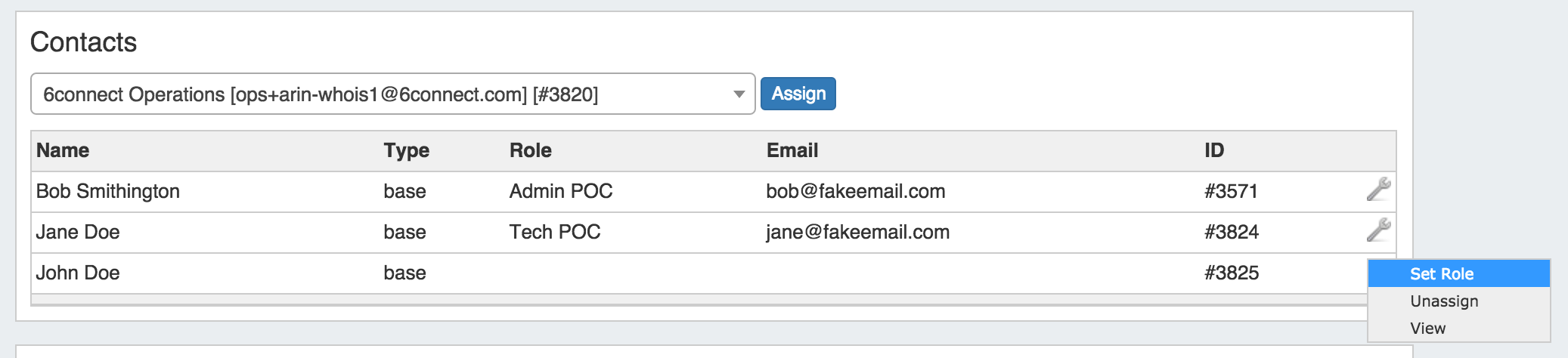Click the Role column header
Screen dimensions: 1568x358
[530, 150]
